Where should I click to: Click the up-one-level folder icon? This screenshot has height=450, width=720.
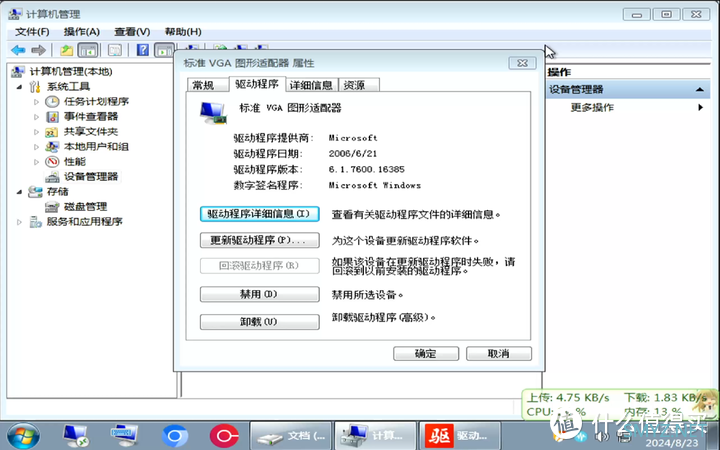(67, 50)
